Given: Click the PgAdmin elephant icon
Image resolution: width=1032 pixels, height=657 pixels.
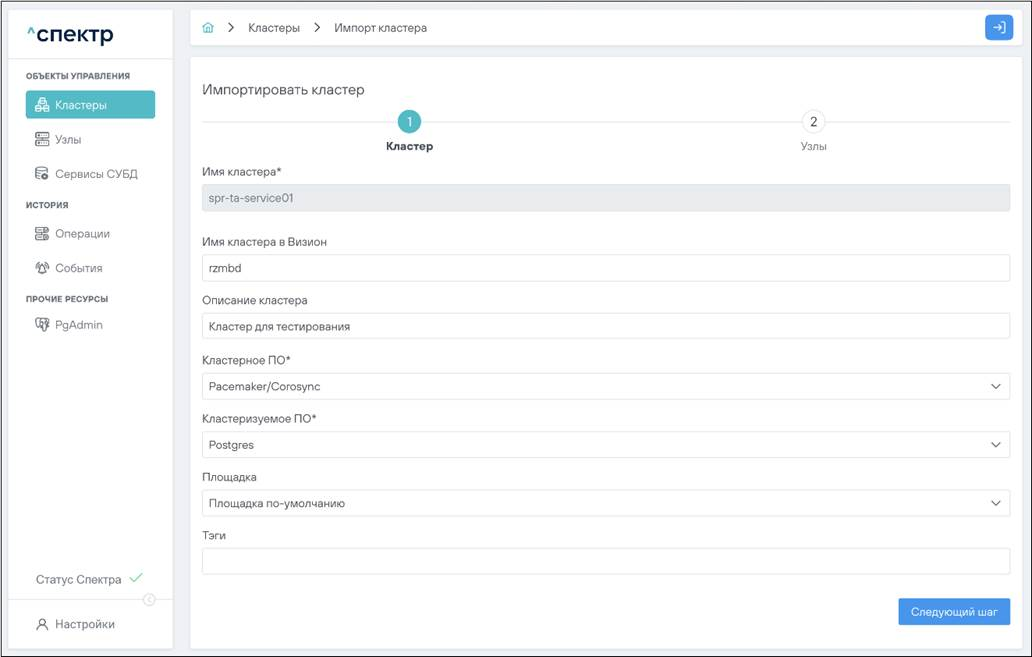Looking at the screenshot, I should (42, 325).
